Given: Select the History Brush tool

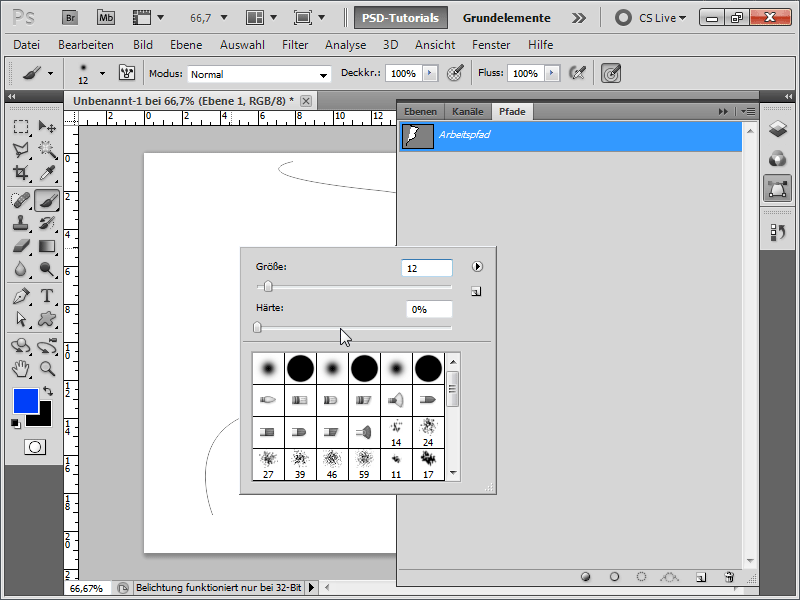Looking at the screenshot, I should (x=47, y=223).
